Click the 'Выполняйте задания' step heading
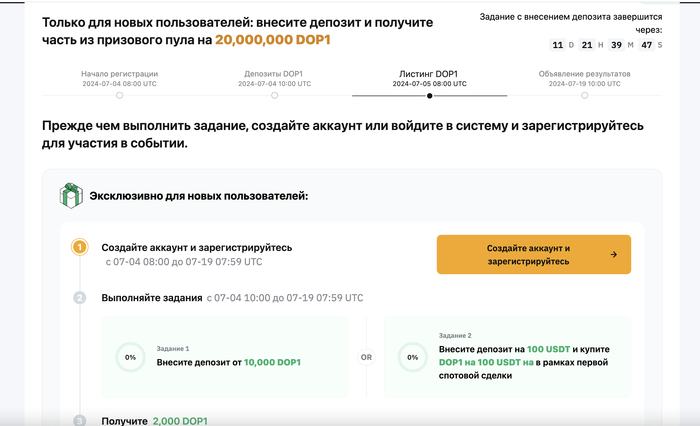 click(x=152, y=298)
